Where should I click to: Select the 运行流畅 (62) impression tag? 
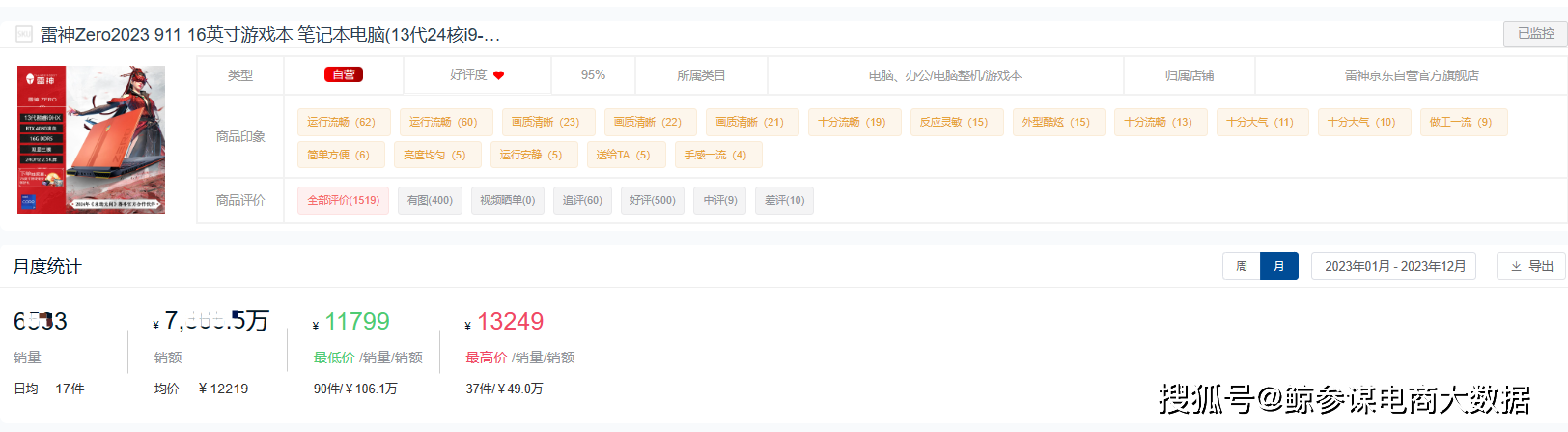[x=344, y=122]
